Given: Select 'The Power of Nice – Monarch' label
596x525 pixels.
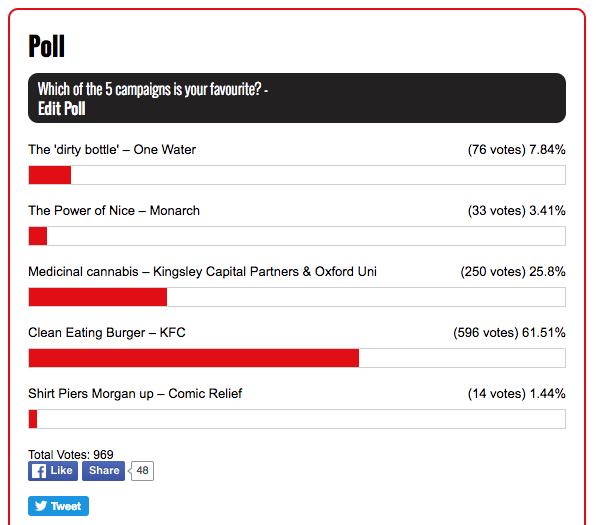Looking at the screenshot, I should click(114, 211).
